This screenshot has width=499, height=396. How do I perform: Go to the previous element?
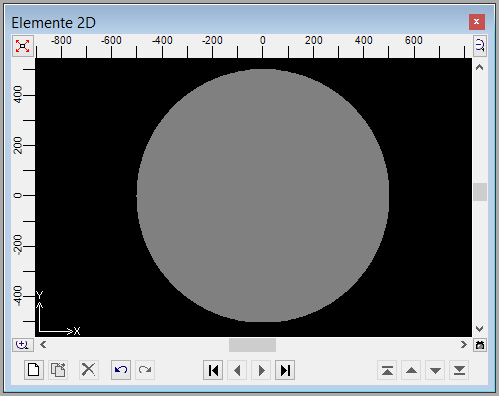pyautogui.click(x=237, y=370)
